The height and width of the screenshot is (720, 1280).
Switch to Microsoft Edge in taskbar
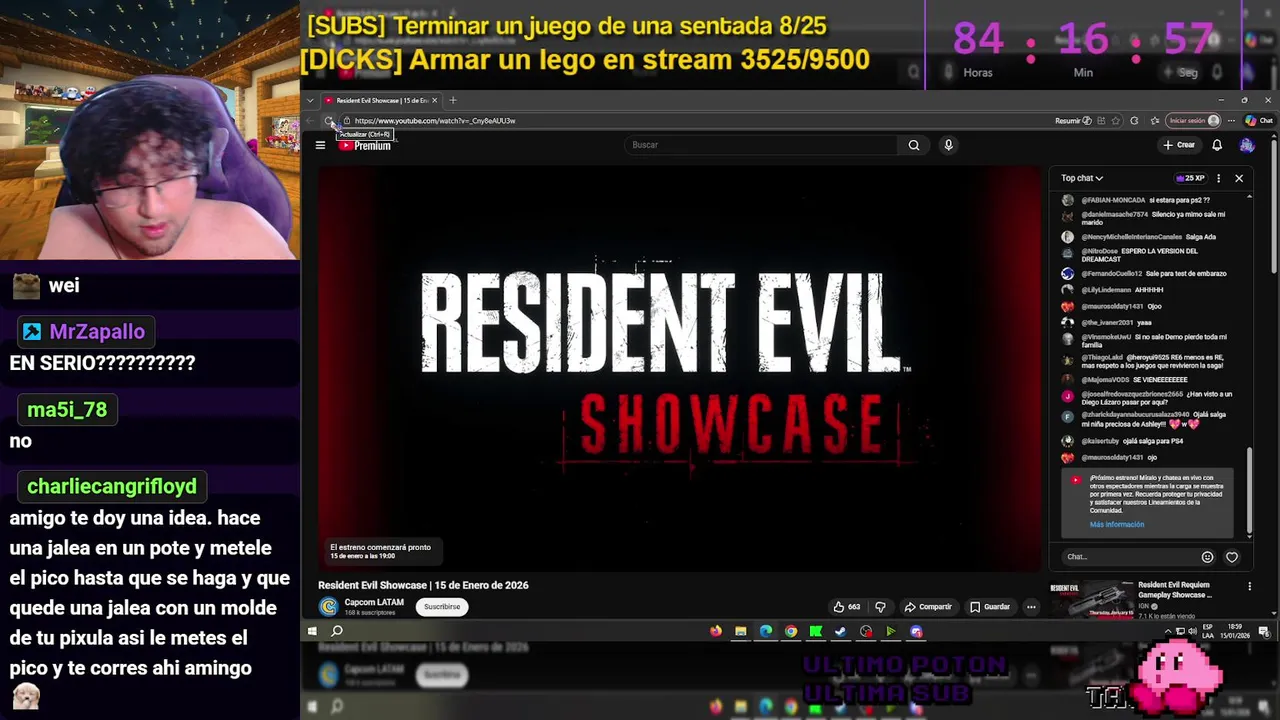766,631
